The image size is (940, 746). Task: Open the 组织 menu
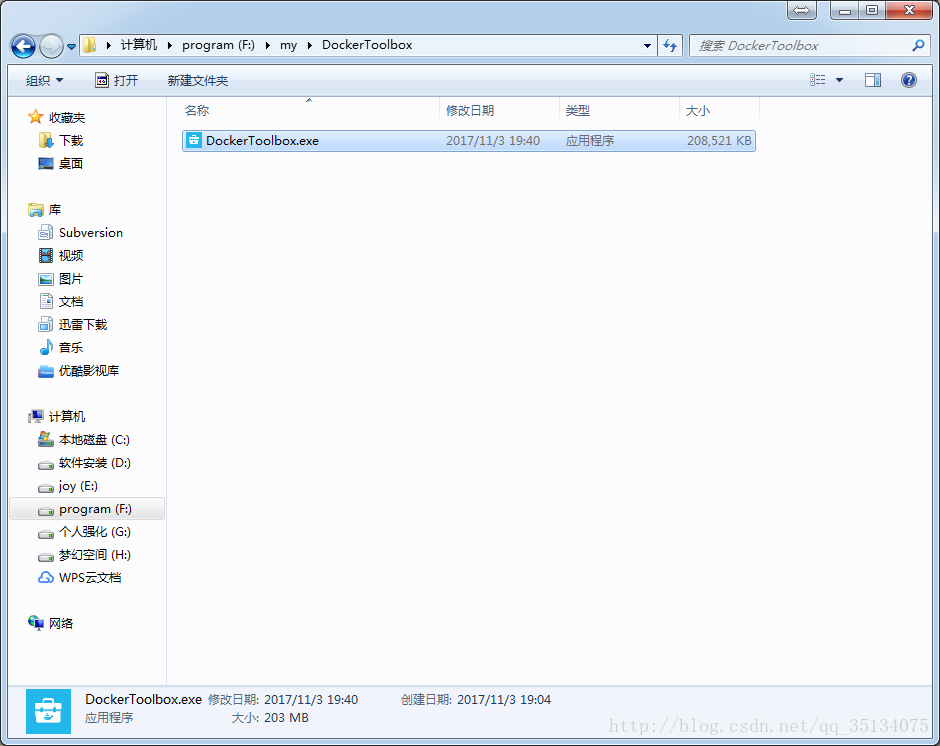click(44, 80)
